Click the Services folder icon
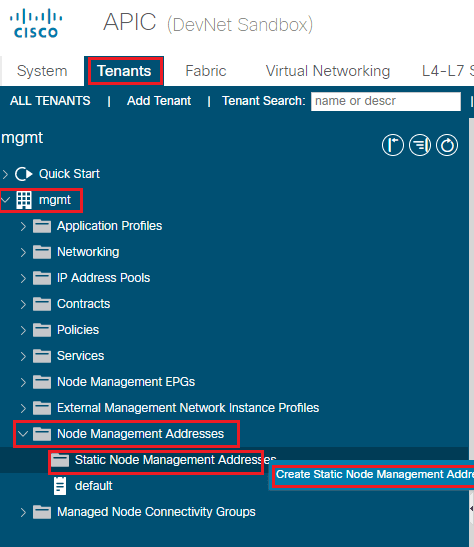The image size is (474, 547). click(x=42, y=356)
